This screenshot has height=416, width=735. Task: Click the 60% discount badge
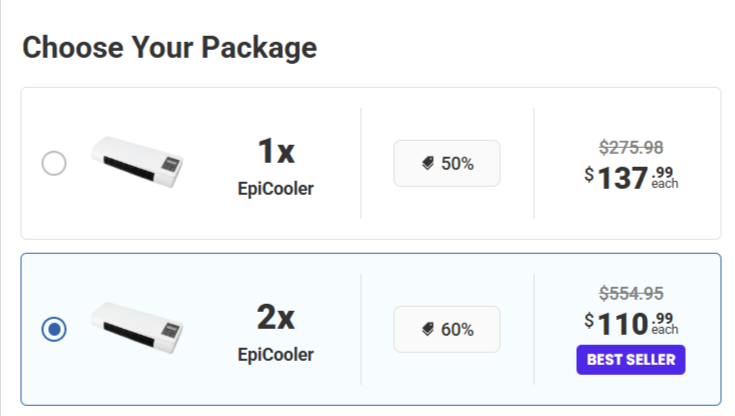point(447,329)
